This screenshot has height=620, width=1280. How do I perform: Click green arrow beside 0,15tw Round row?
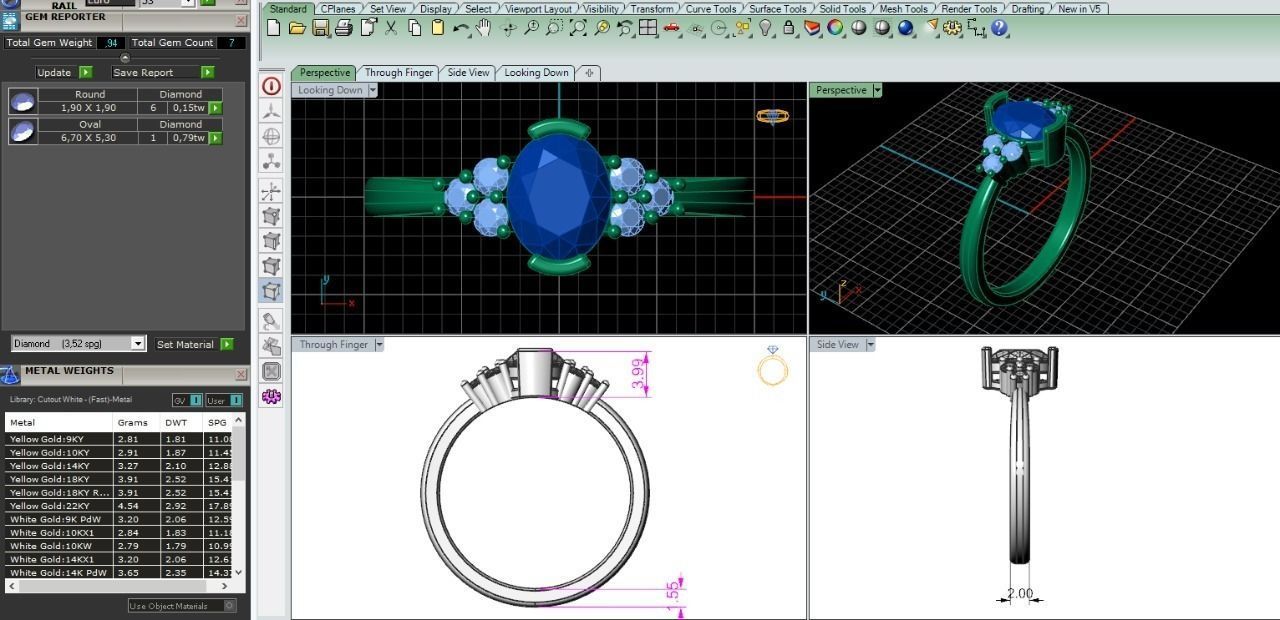(215, 108)
